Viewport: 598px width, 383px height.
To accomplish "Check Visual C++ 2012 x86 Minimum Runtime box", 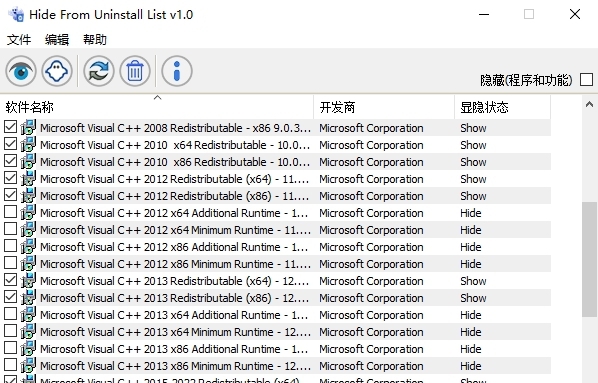I will 10,262.
